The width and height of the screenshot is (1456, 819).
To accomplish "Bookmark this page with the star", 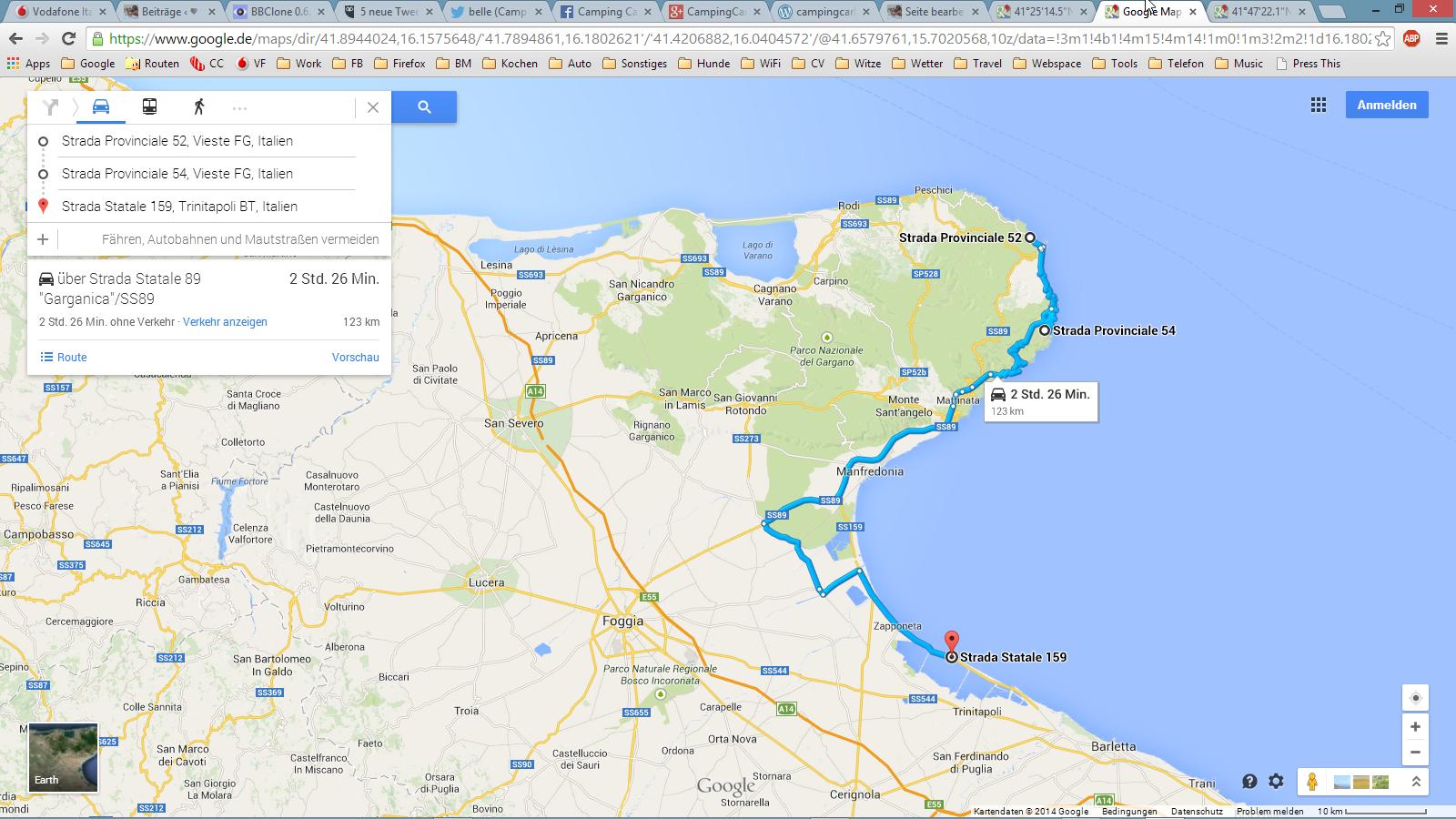I will [x=1382, y=39].
